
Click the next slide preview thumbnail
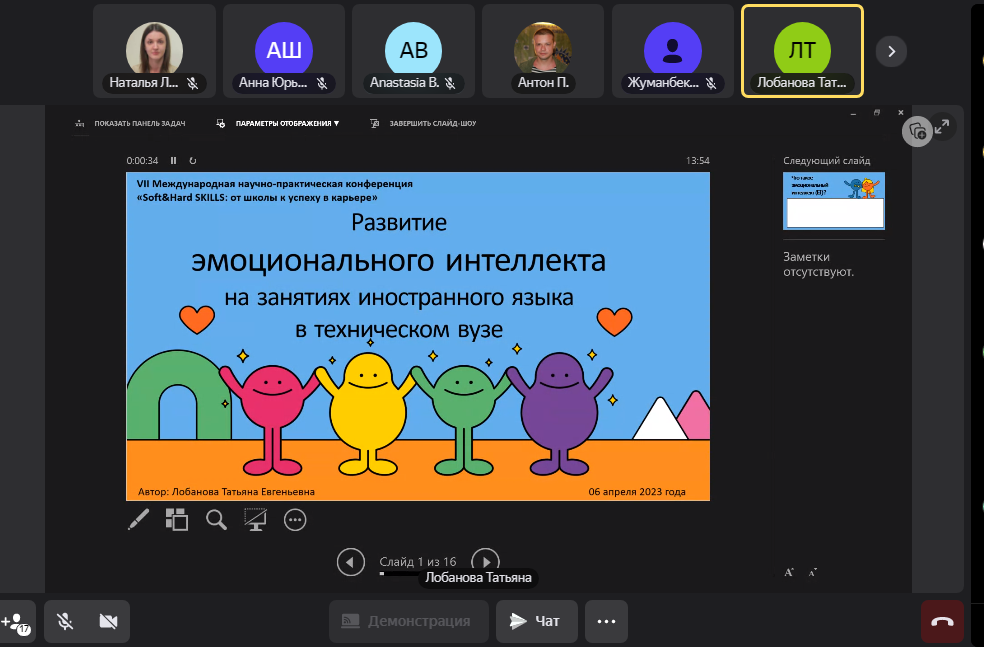coord(833,200)
